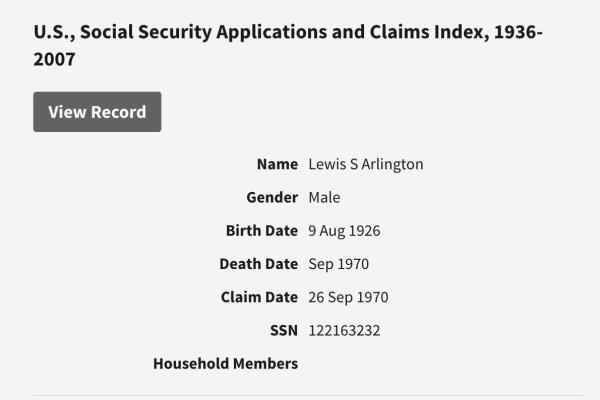Click the first name Lewis
The image size is (600, 400).
pos(326,164)
